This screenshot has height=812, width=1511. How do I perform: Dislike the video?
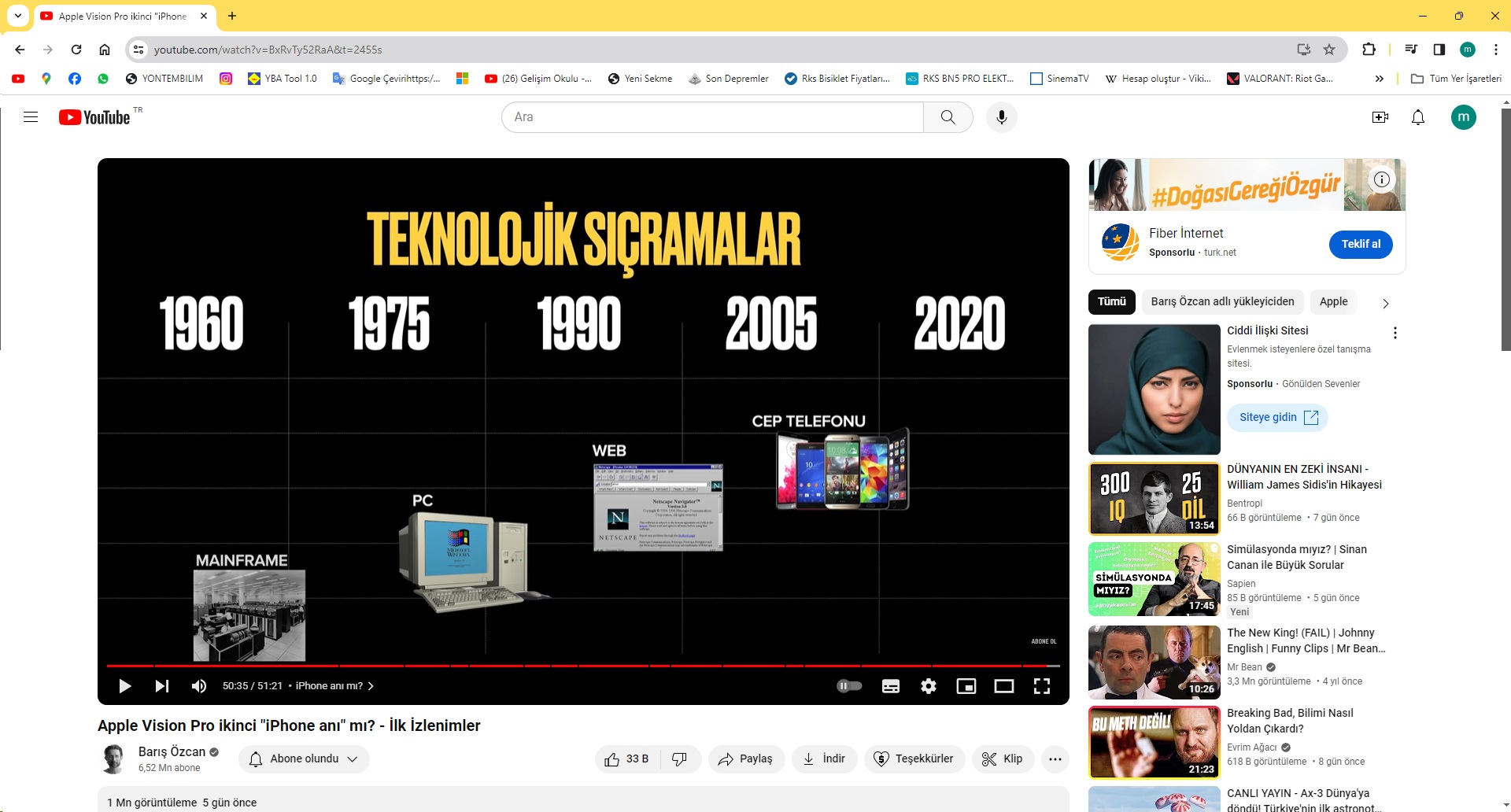pyautogui.click(x=680, y=759)
